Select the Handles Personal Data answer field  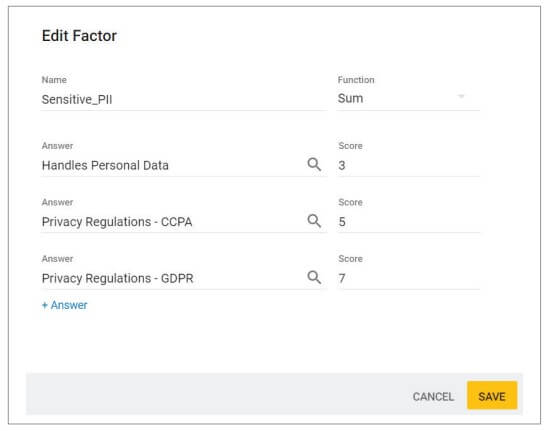coord(172,165)
